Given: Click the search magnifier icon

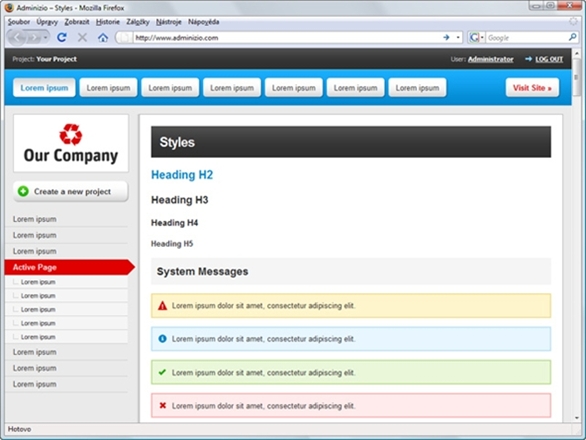Looking at the screenshot, I should [572, 37].
